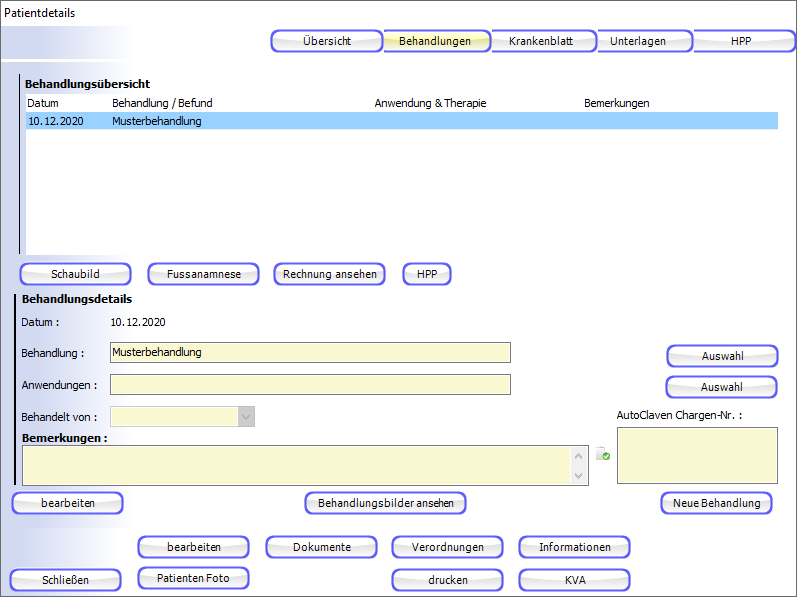Click bearbeiten button above Patienten Foto
Viewport: 797px width, 597px height.
(x=194, y=547)
